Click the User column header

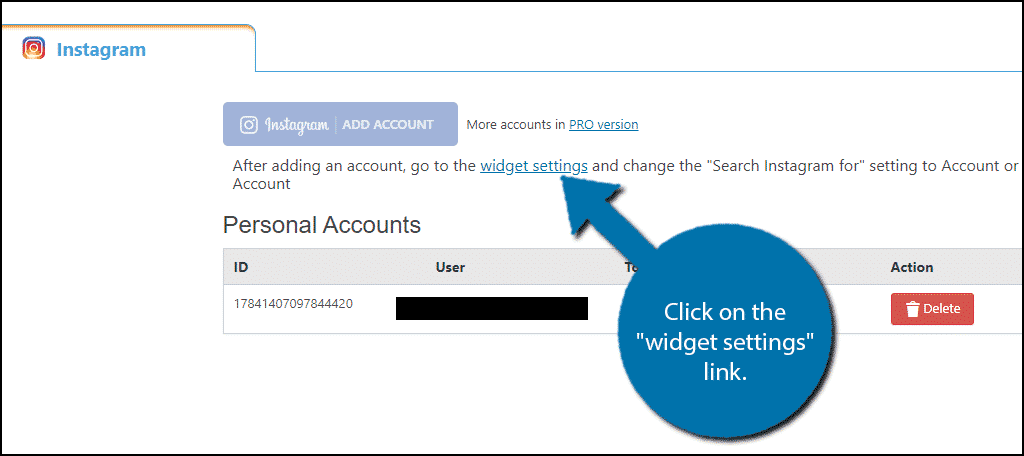pos(450,267)
